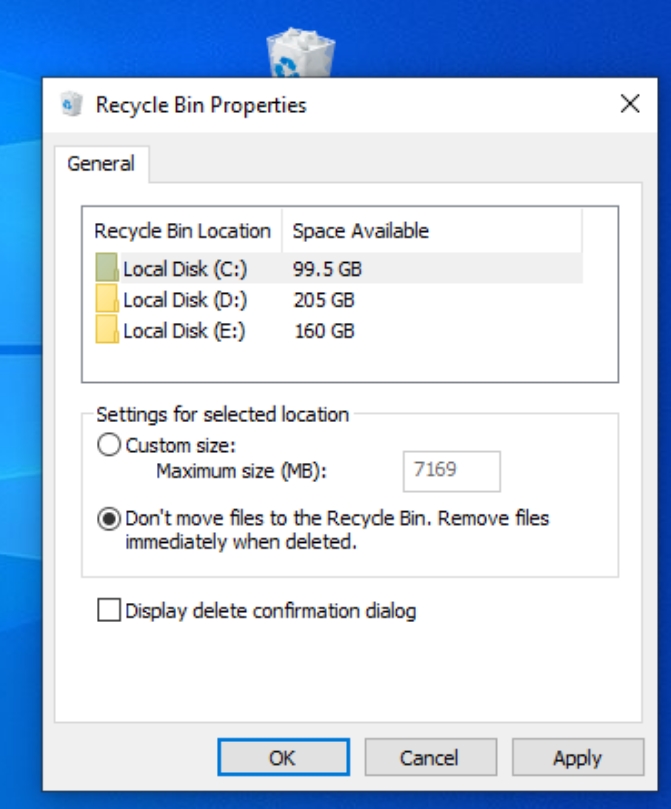This screenshot has width=671, height=809.
Task: Select the Custom size radio button
Action: [109, 445]
